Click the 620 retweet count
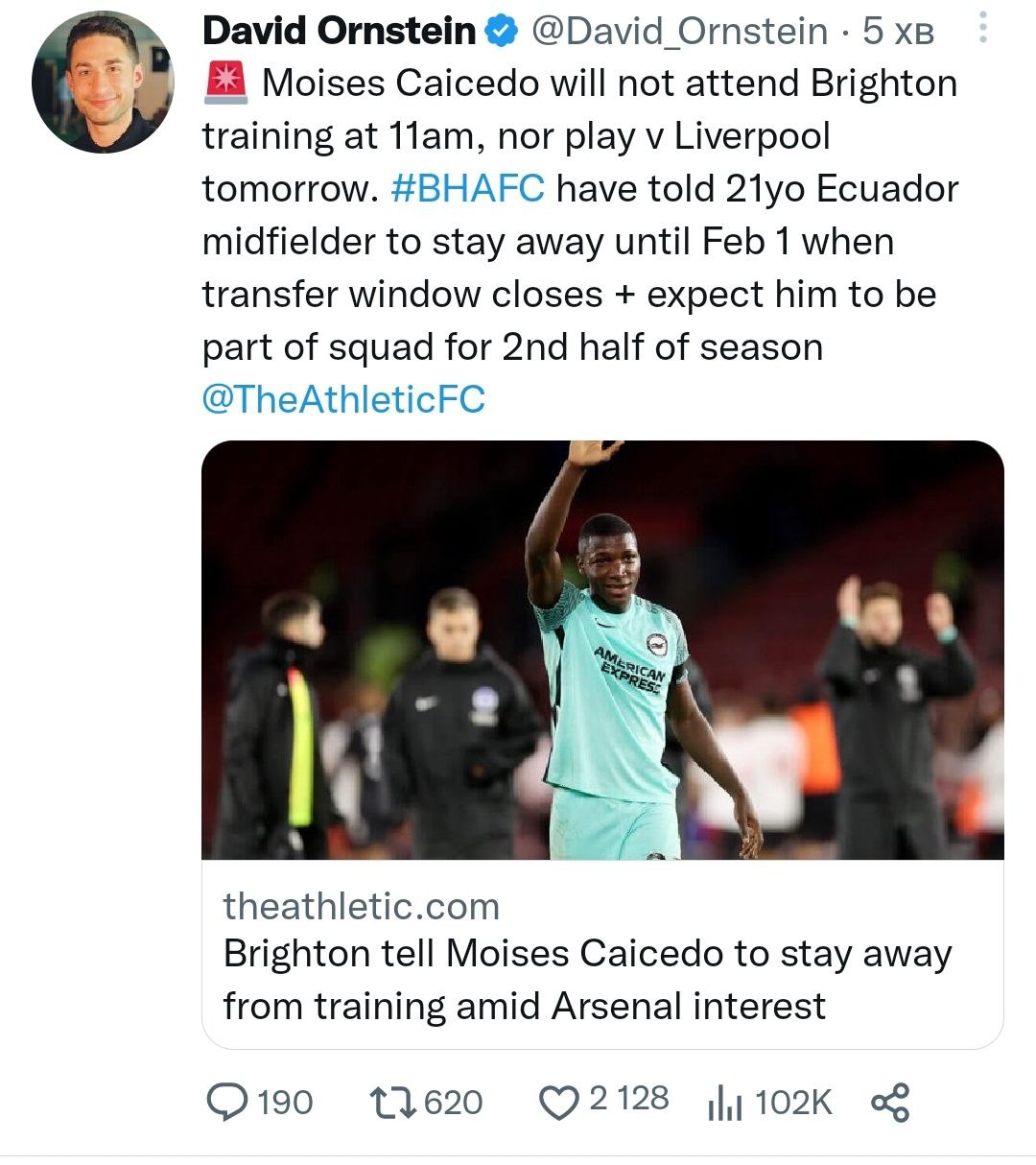Viewport: 1036px width, 1165px height. point(453,1102)
